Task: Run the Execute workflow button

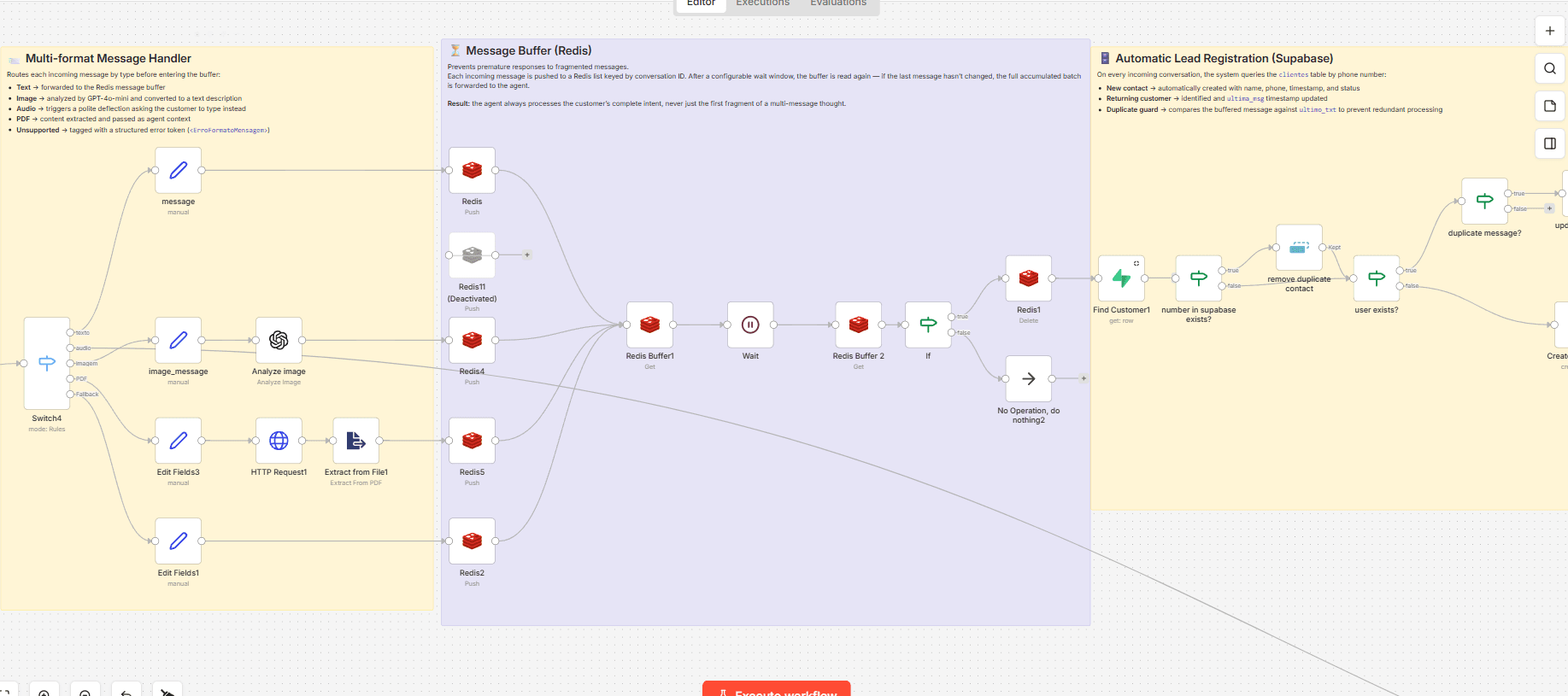Action: pos(776,689)
